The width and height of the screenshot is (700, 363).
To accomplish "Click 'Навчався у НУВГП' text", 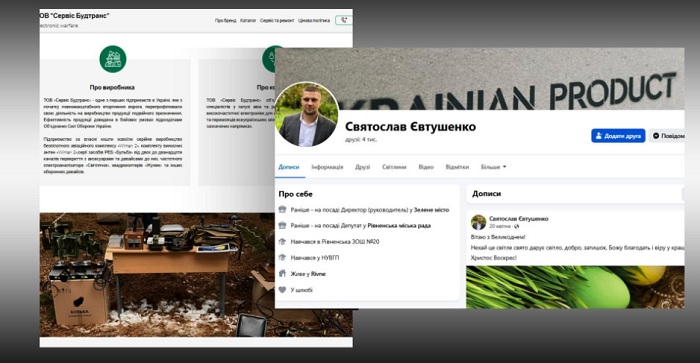I will (315, 258).
